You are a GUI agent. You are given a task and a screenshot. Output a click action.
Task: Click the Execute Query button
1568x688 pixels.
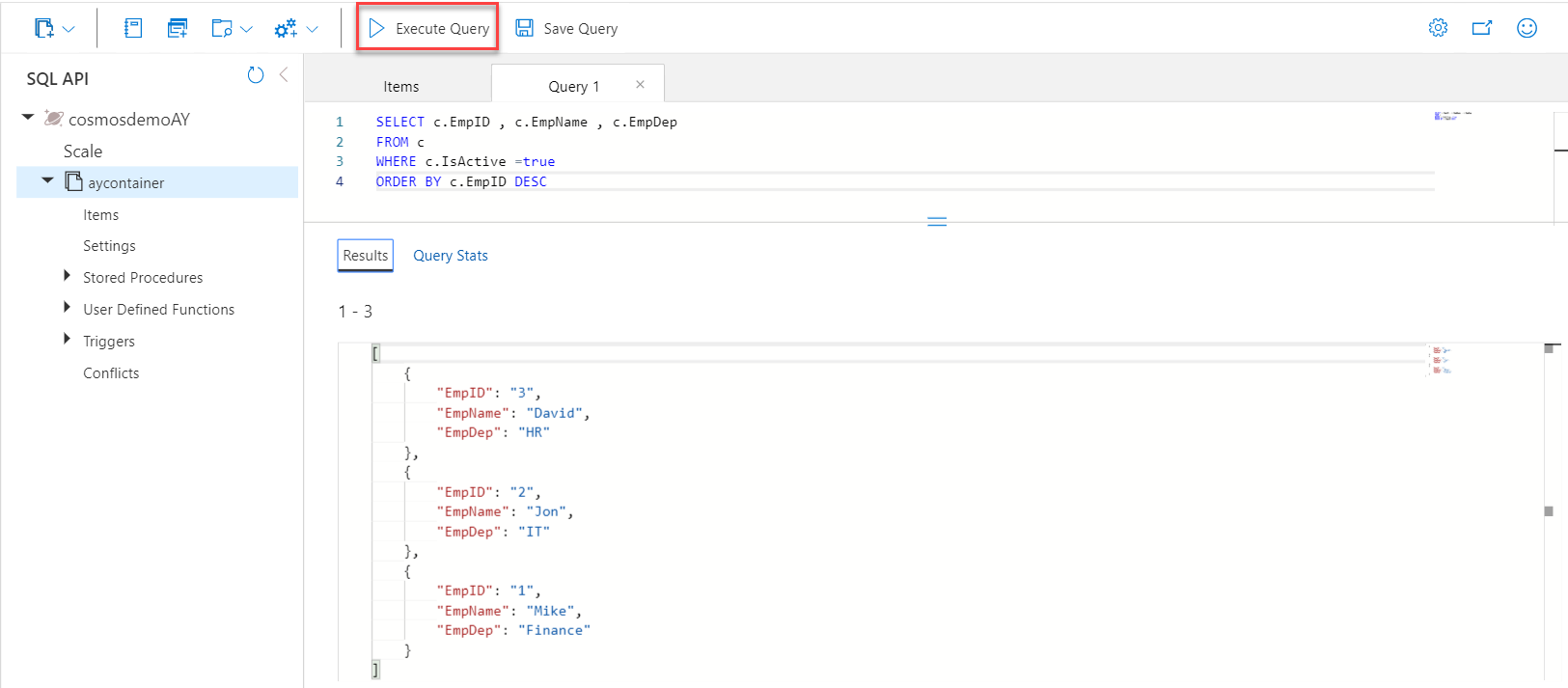[x=428, y=29]
